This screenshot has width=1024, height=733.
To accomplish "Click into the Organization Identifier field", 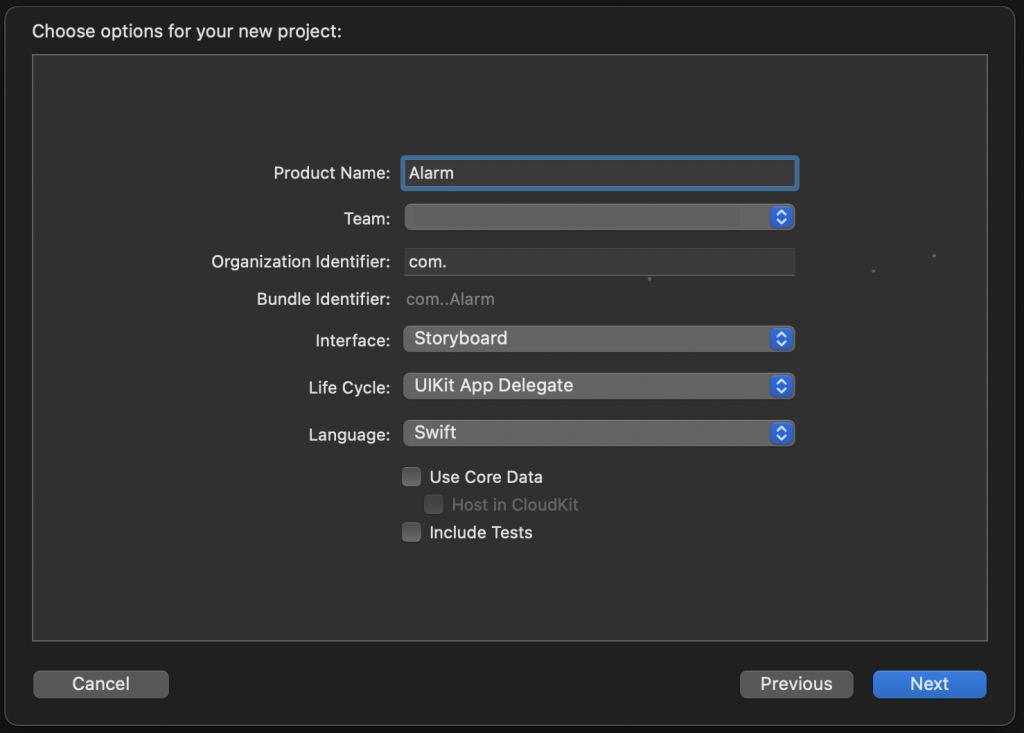I will pos(600,262).
